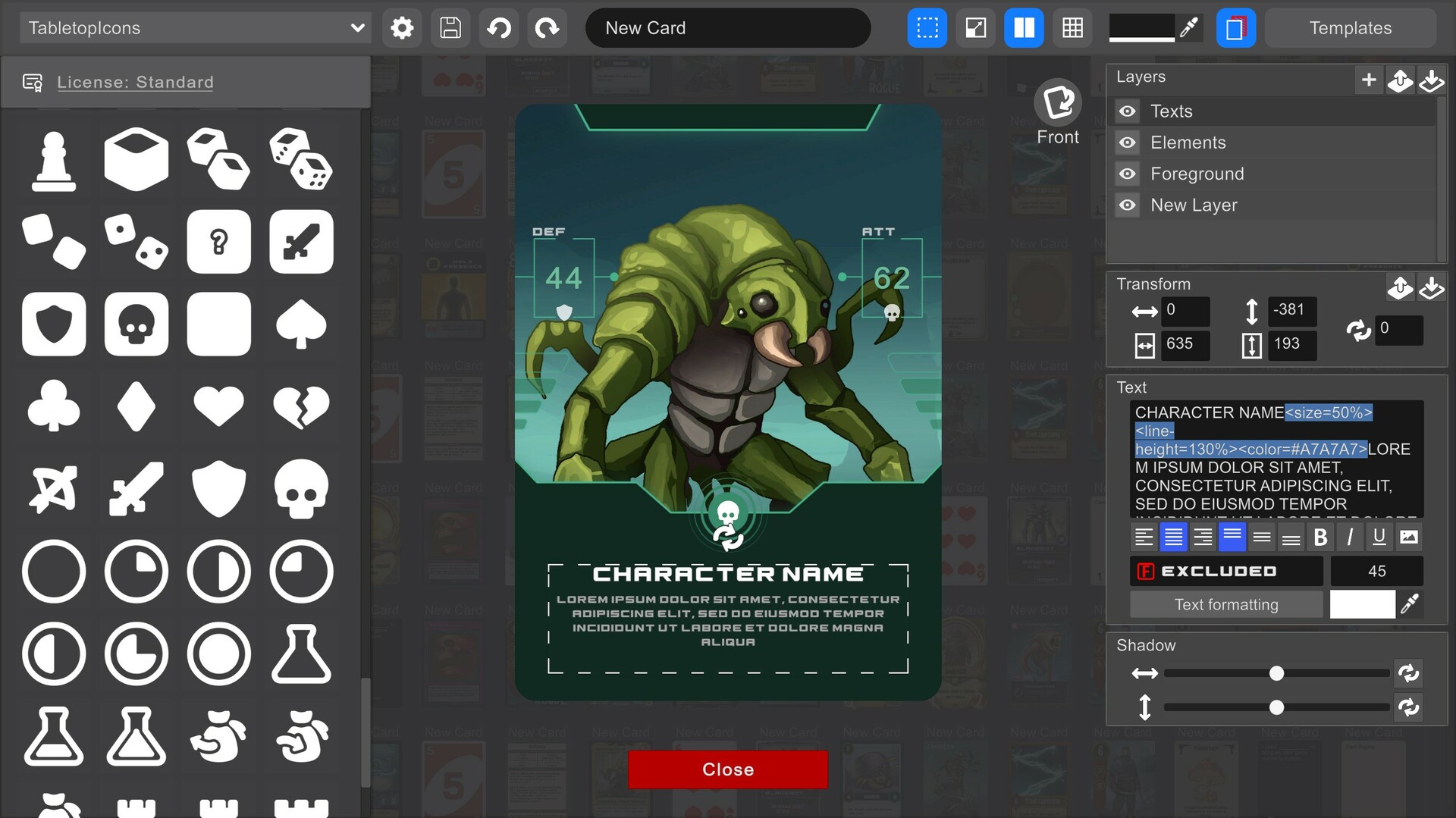Screen dimensions: 1456x818
Task: Open settings with the gear icon
Action: pos(402,28)
